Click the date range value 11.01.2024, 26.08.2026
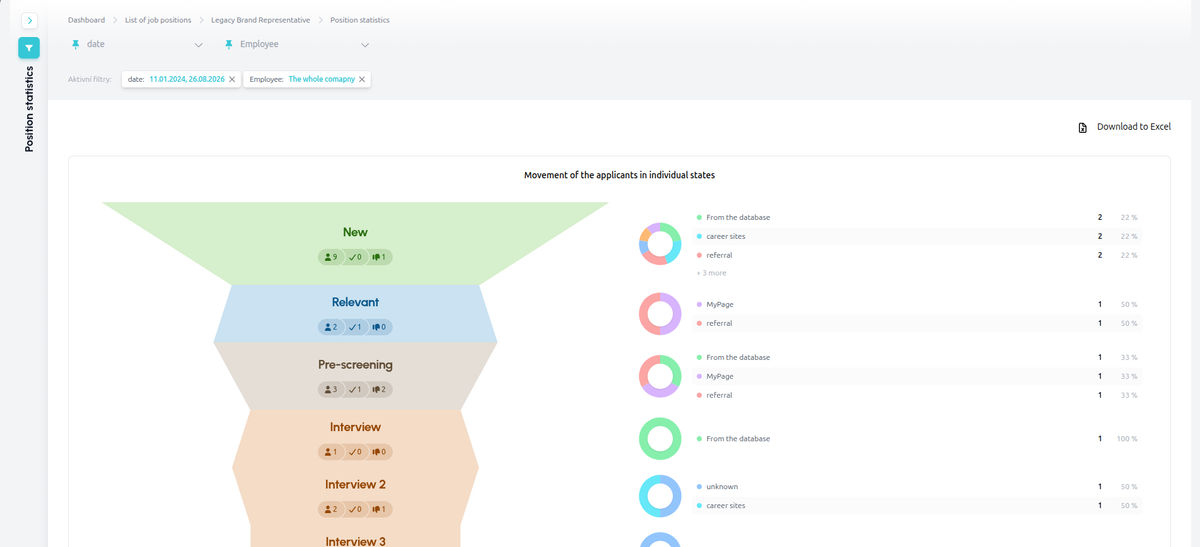The image size is (1200, 547). pos(187,79)
